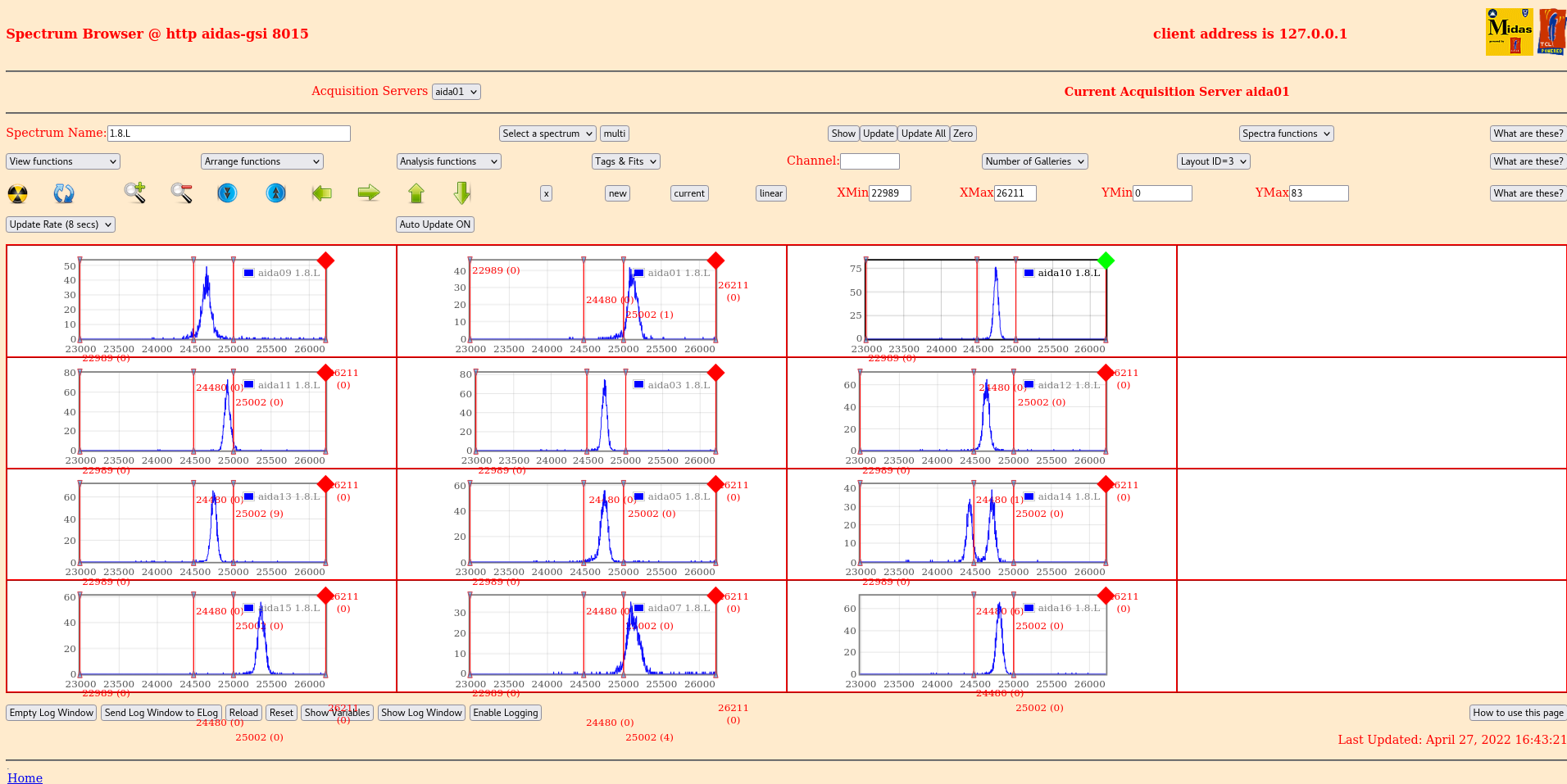
Task: Click Empty Log Window button
Action: (x=52, y=713)
